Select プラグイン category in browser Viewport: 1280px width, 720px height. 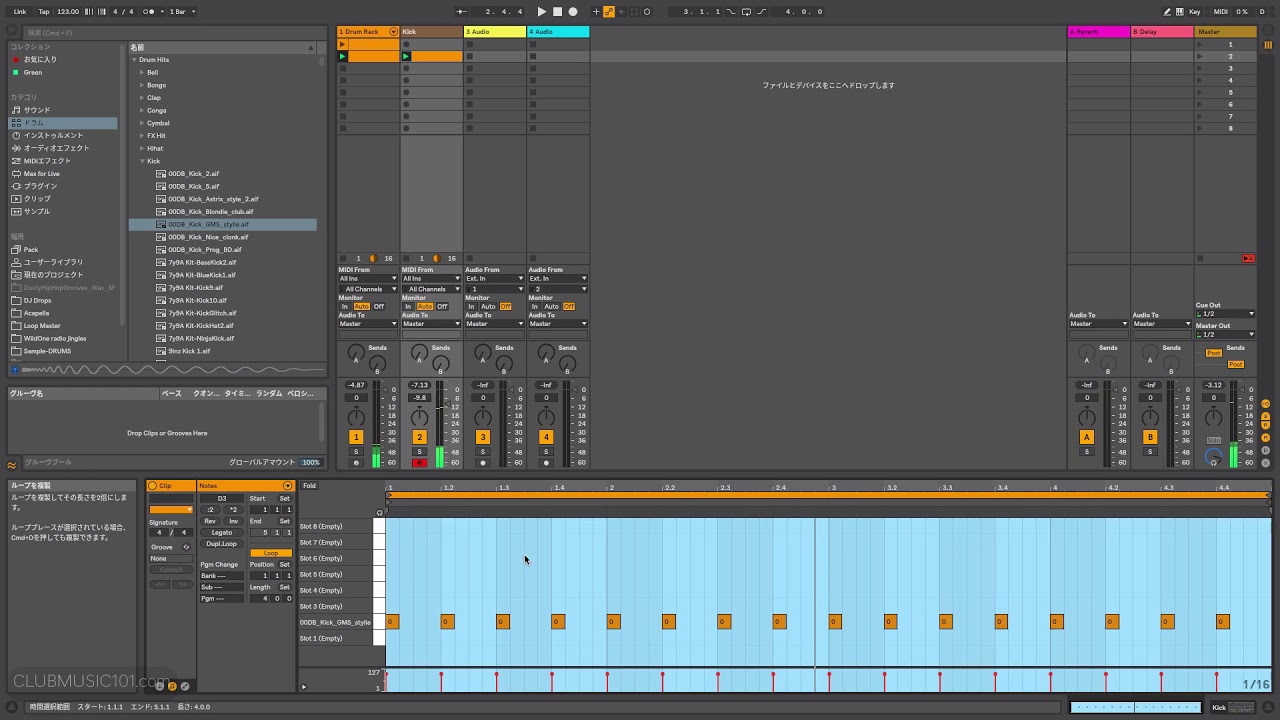[x=41, y=186]
